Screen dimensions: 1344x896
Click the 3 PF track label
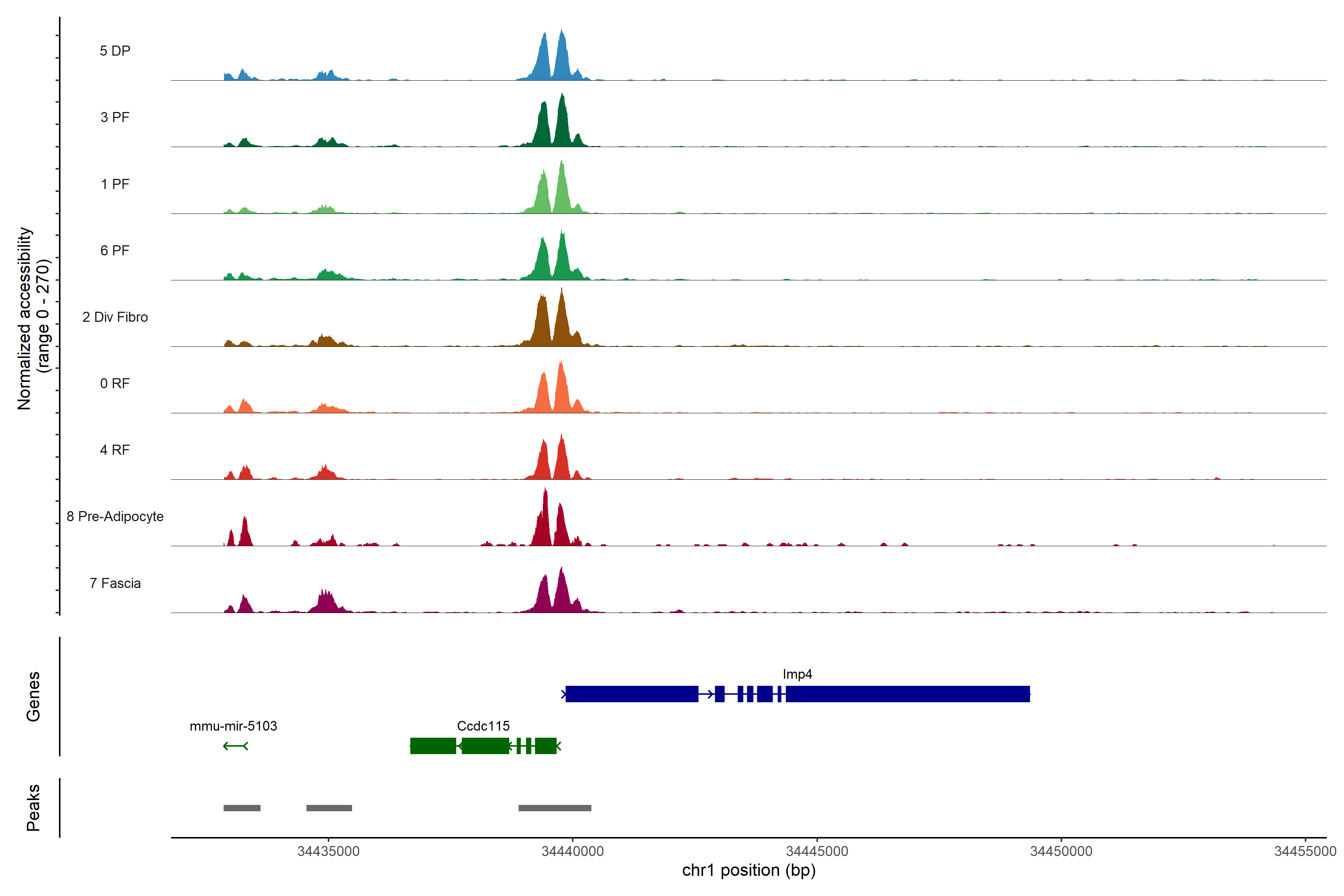(x=115, y=117)
